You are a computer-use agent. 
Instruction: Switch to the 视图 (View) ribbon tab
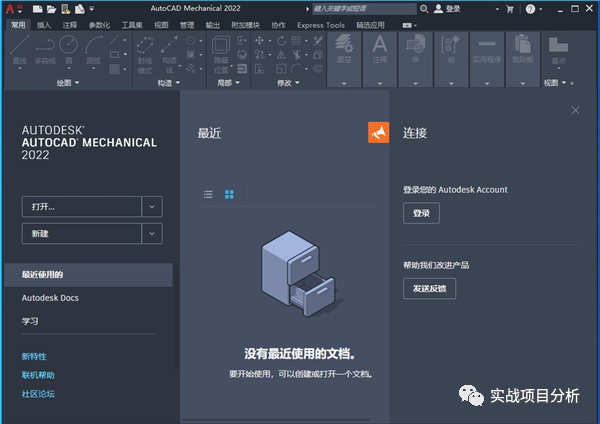161,25
